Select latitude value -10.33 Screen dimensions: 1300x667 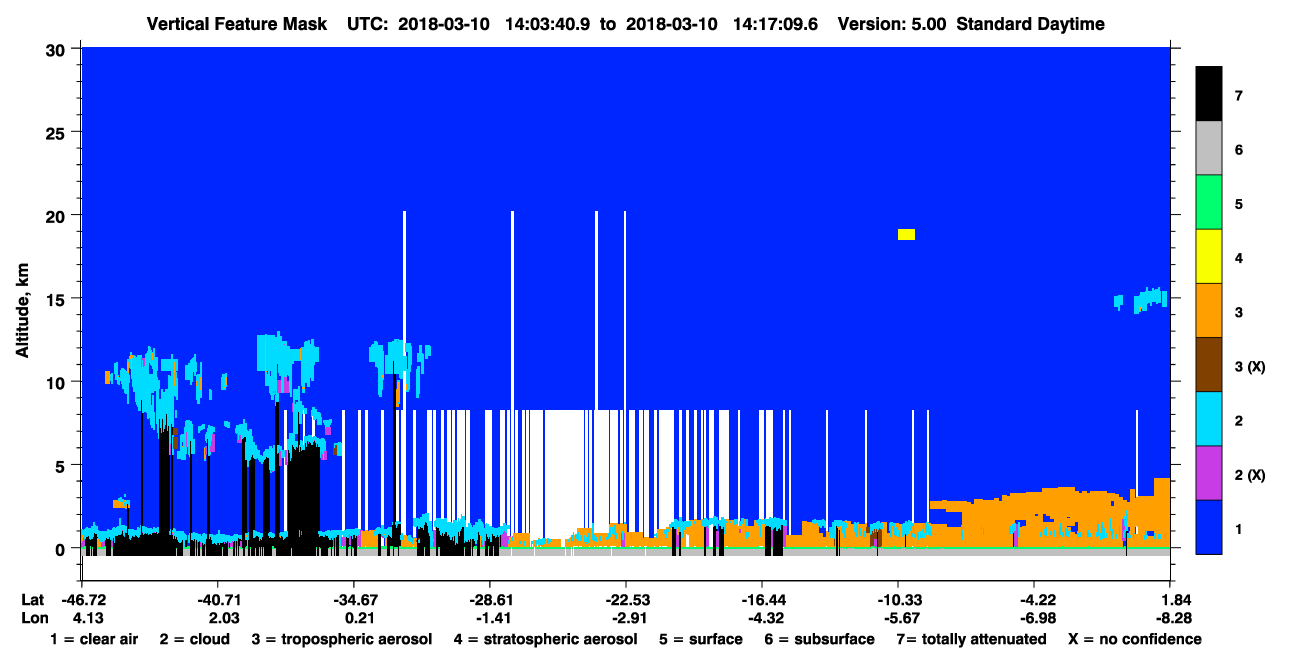(898, 600)
